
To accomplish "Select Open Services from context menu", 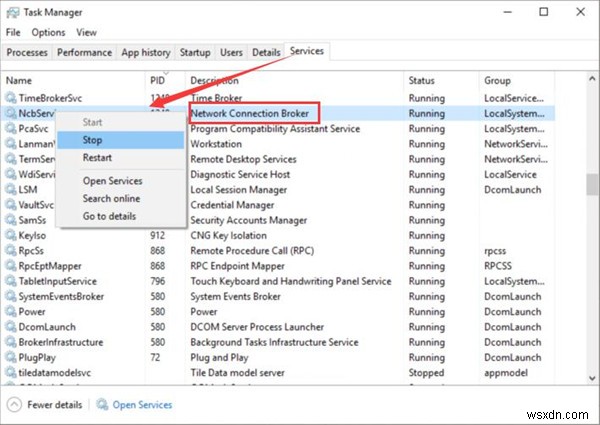I will (121, 181).
